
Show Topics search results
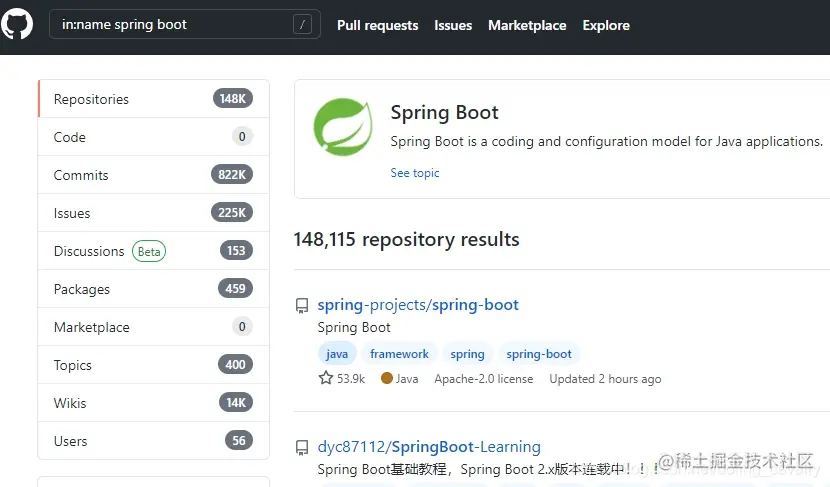coord(154,365)
